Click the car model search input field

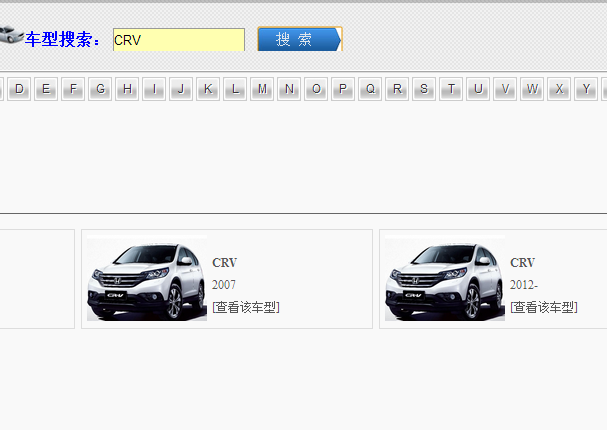[x=179, y=39]
